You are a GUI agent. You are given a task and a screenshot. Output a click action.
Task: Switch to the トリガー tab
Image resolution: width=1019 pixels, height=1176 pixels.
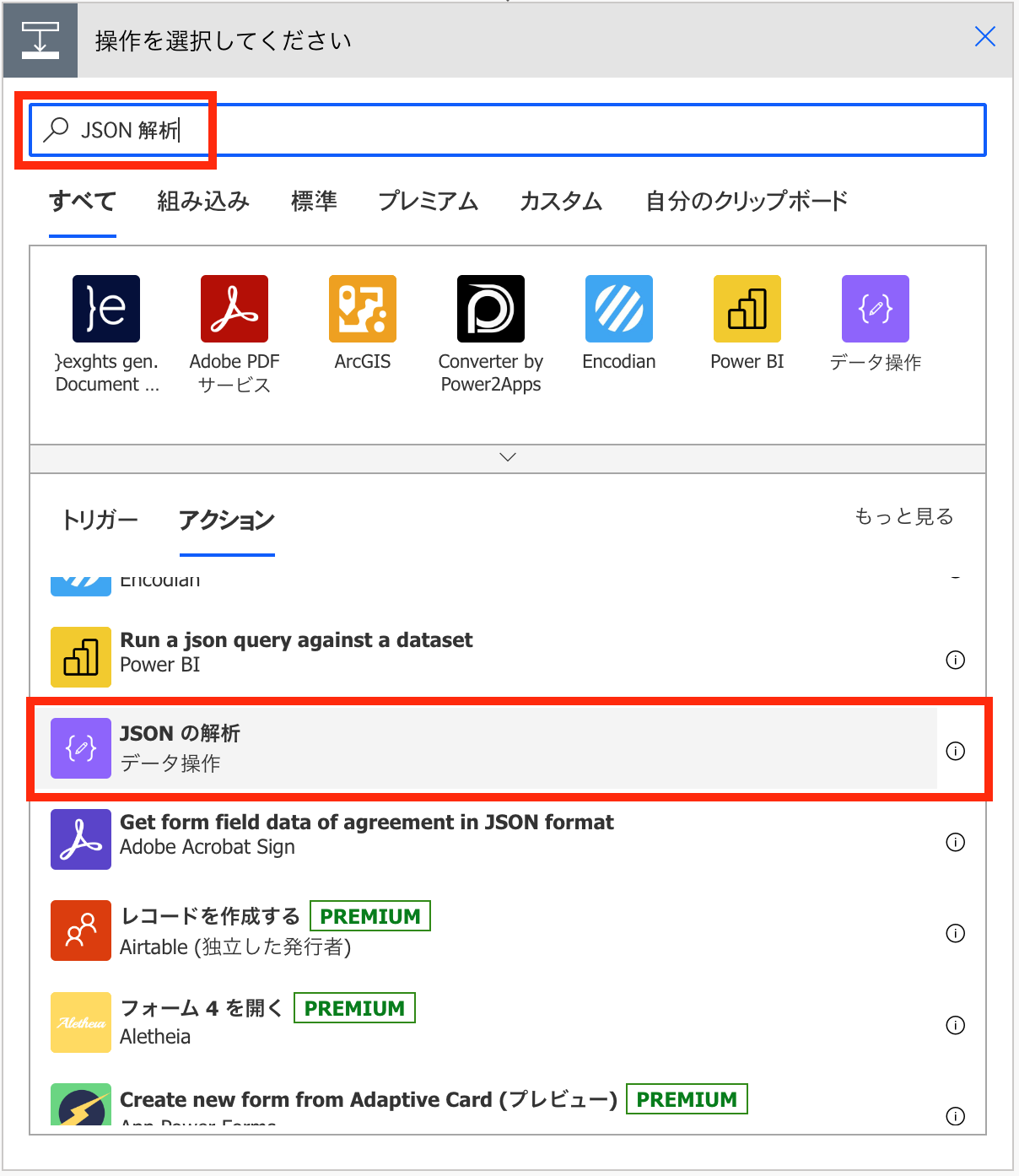tap(100, 520)
